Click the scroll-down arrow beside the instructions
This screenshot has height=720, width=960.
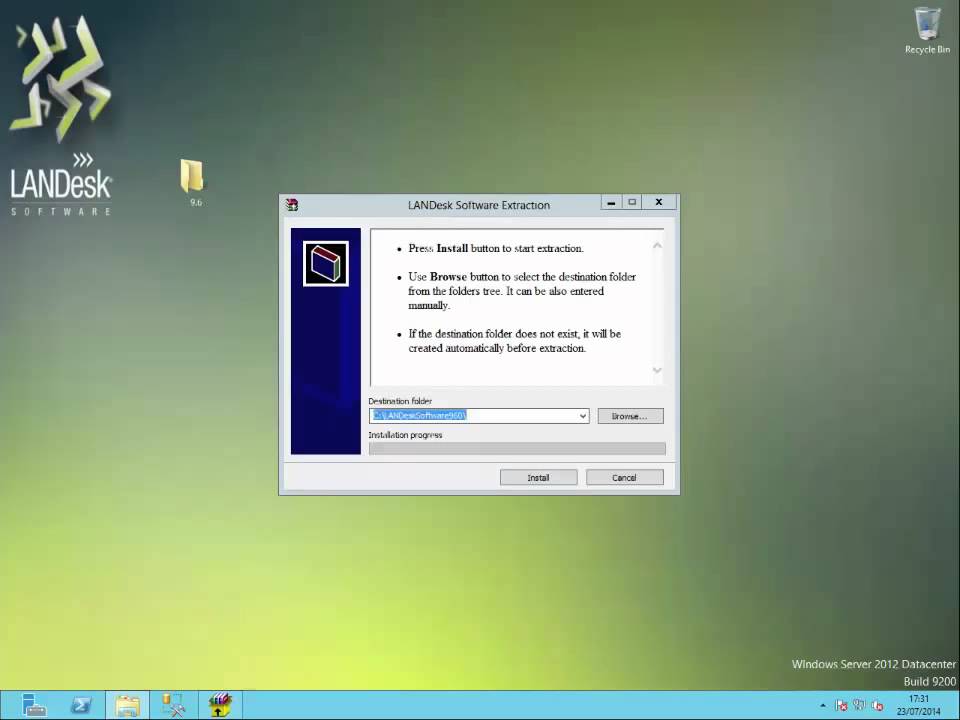656,371
